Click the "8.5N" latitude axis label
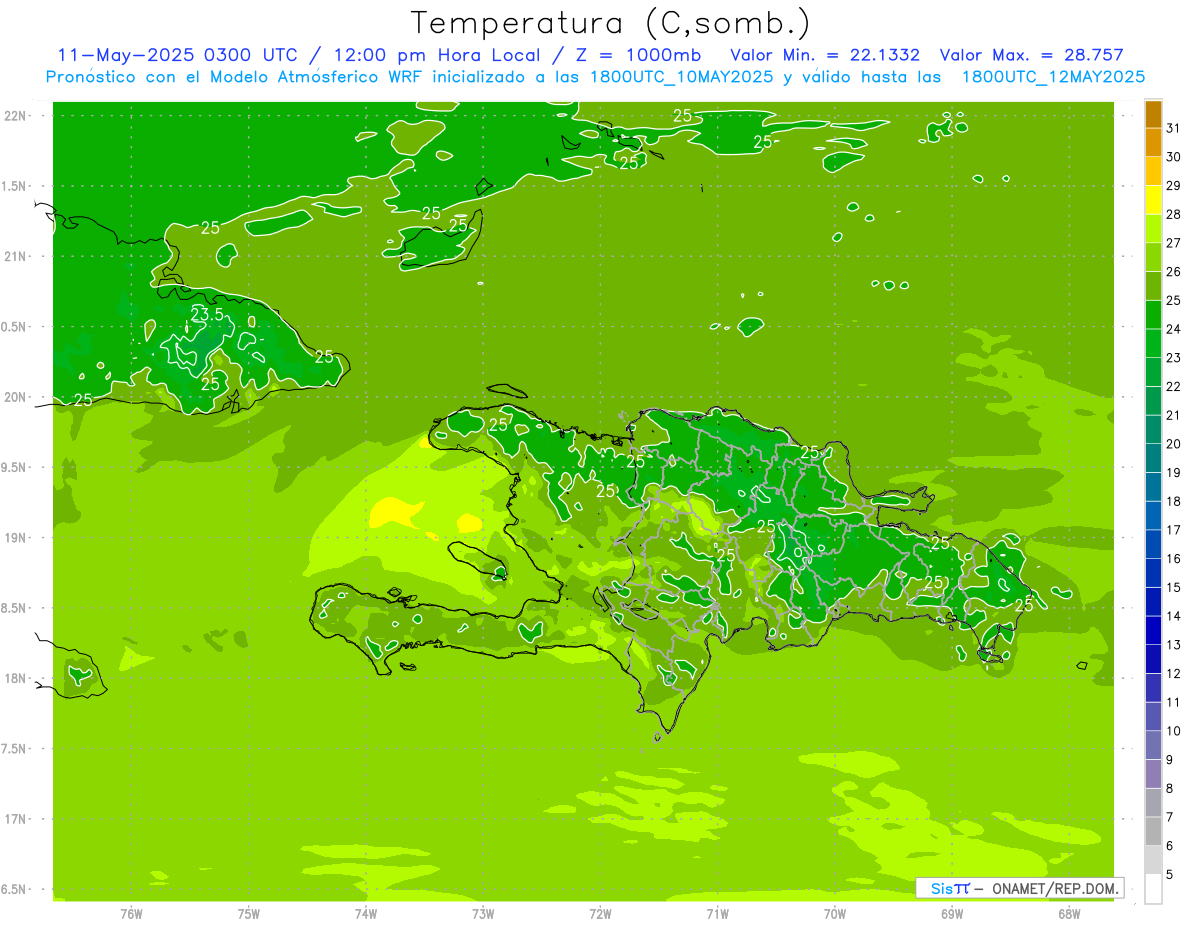 (14, 608)
